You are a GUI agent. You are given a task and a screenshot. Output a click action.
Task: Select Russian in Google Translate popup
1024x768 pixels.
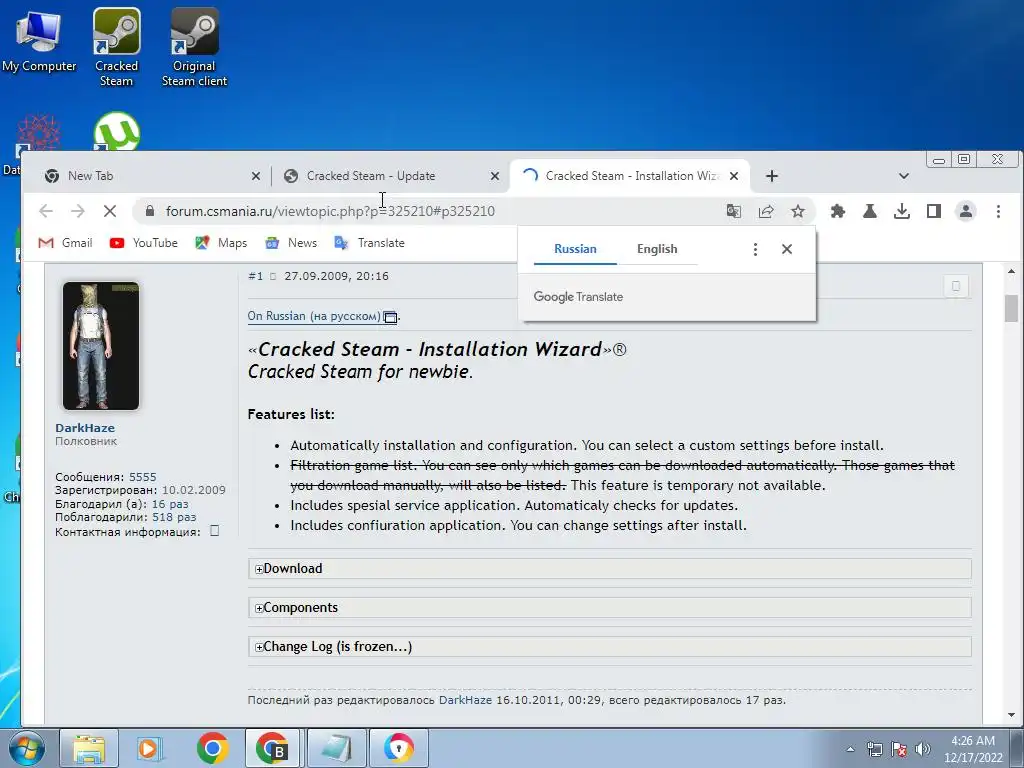575,249
